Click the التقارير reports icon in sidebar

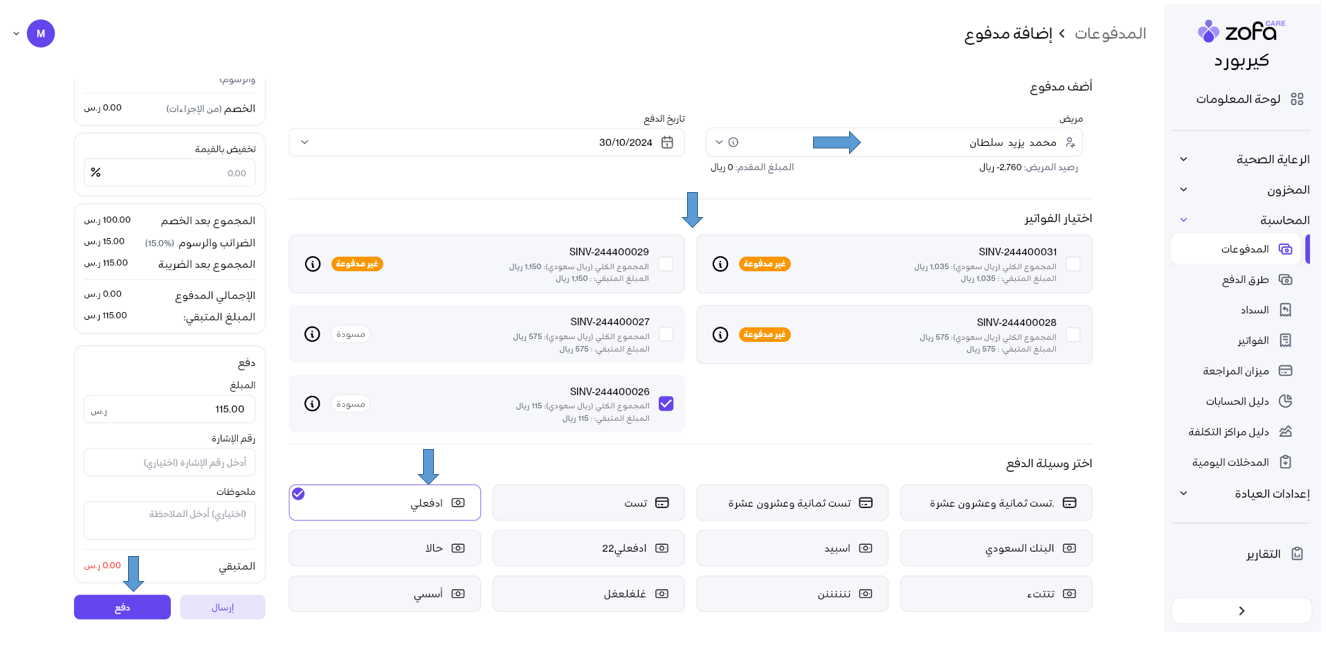[1297, 554]
